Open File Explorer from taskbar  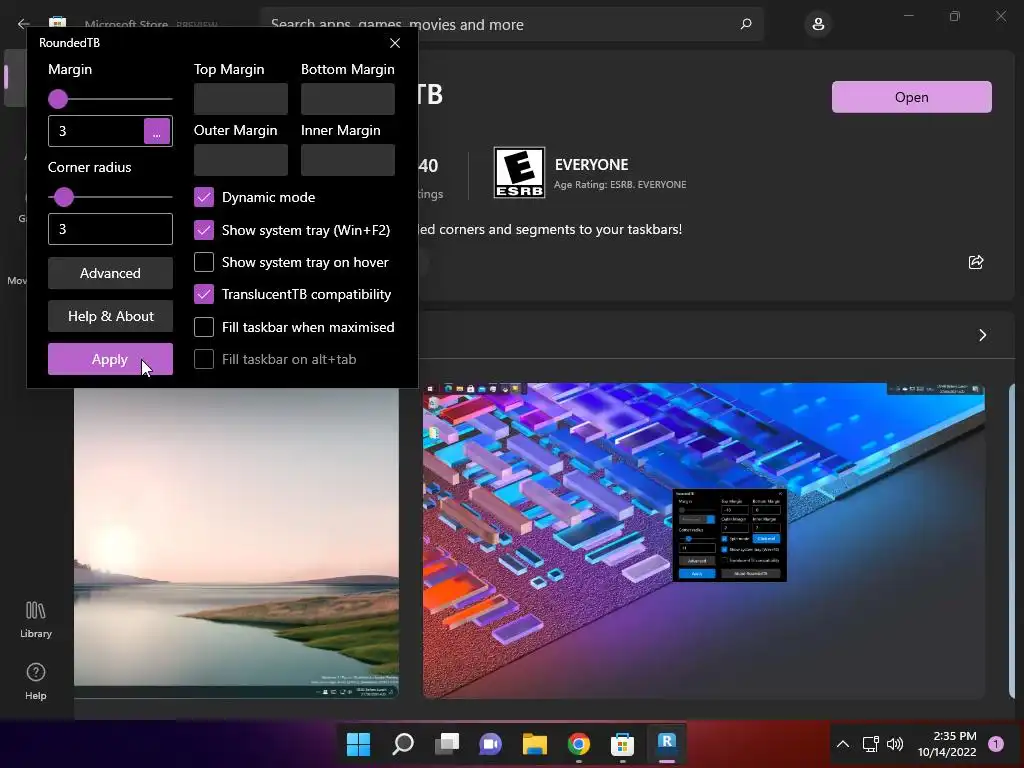(534, 744)
